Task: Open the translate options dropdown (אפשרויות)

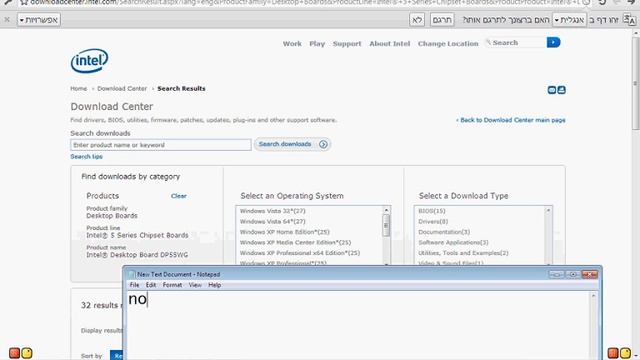Action: (x=39, y=20)
